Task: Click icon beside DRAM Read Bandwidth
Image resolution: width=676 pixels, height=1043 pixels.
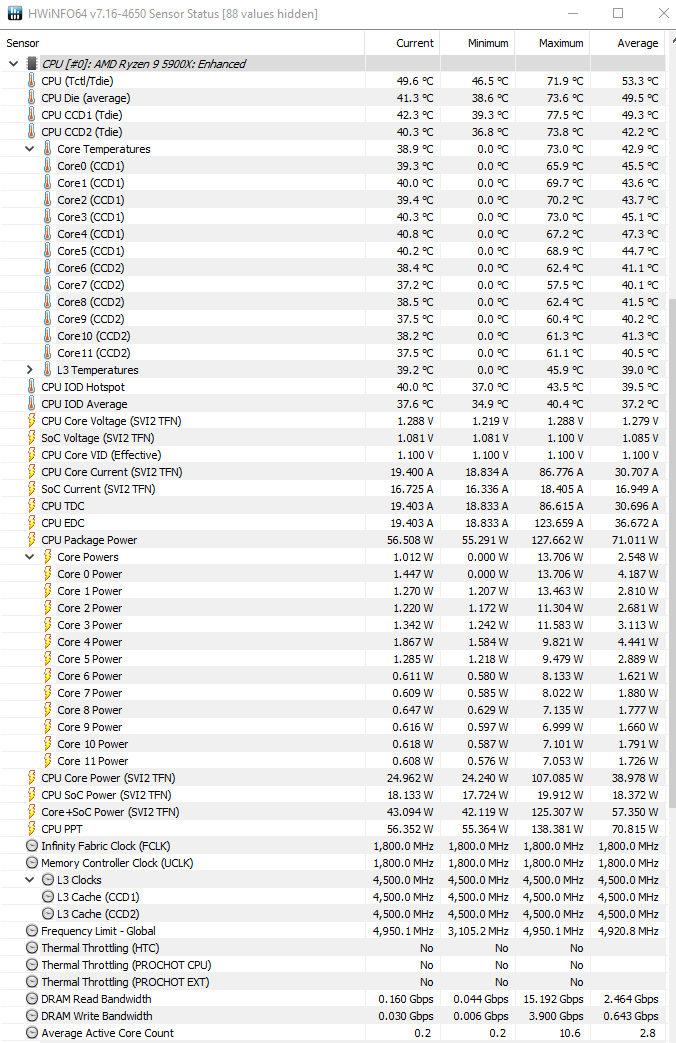Action: [31, 998]
